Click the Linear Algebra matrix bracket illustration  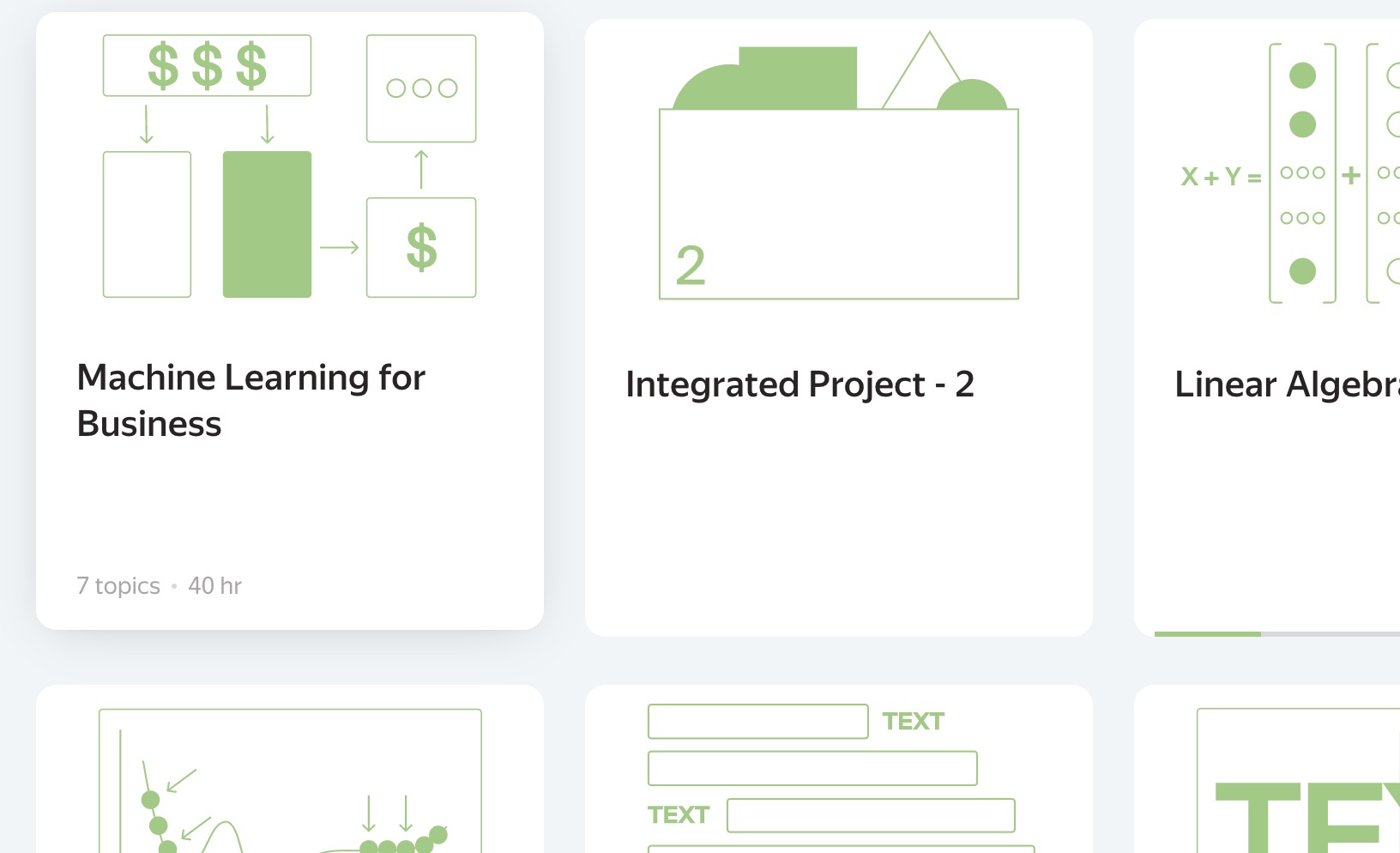point(1302,173)
